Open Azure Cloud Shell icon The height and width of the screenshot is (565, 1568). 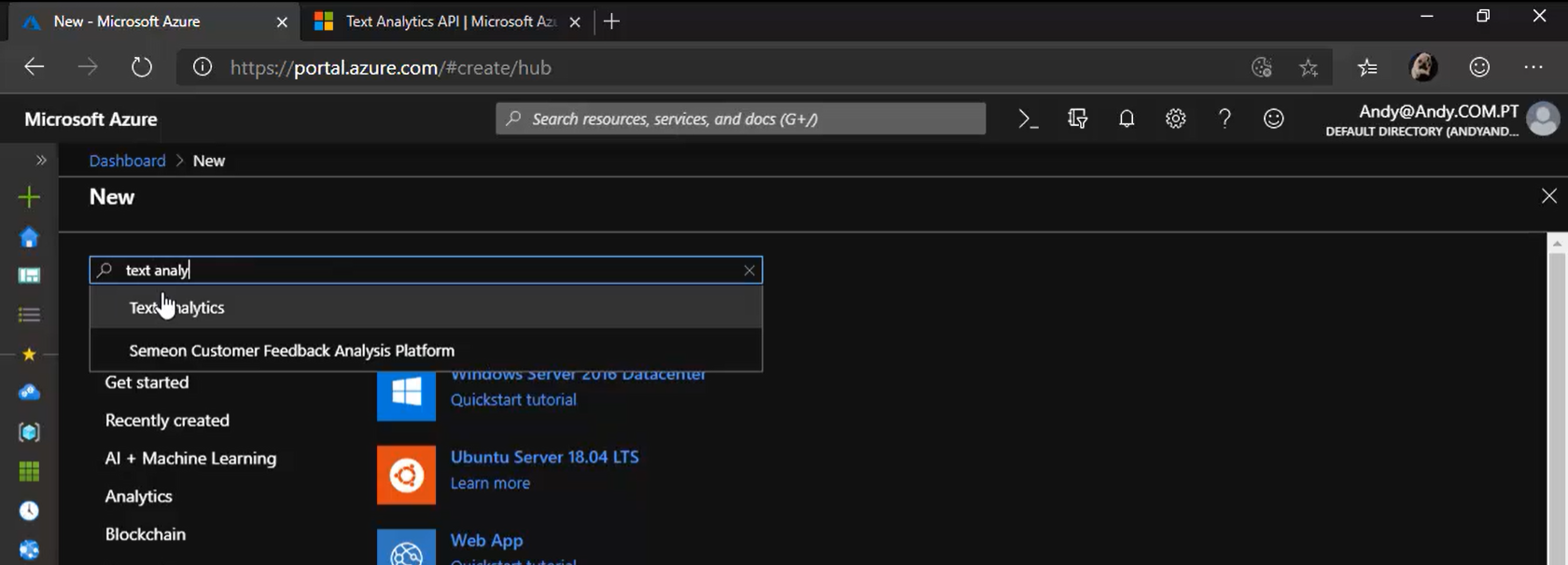tap(1028, 119)
